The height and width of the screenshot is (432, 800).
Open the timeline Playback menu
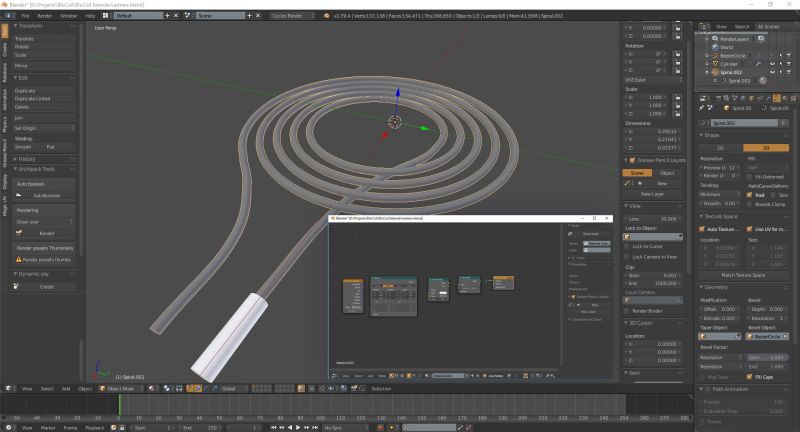point(94,428)
